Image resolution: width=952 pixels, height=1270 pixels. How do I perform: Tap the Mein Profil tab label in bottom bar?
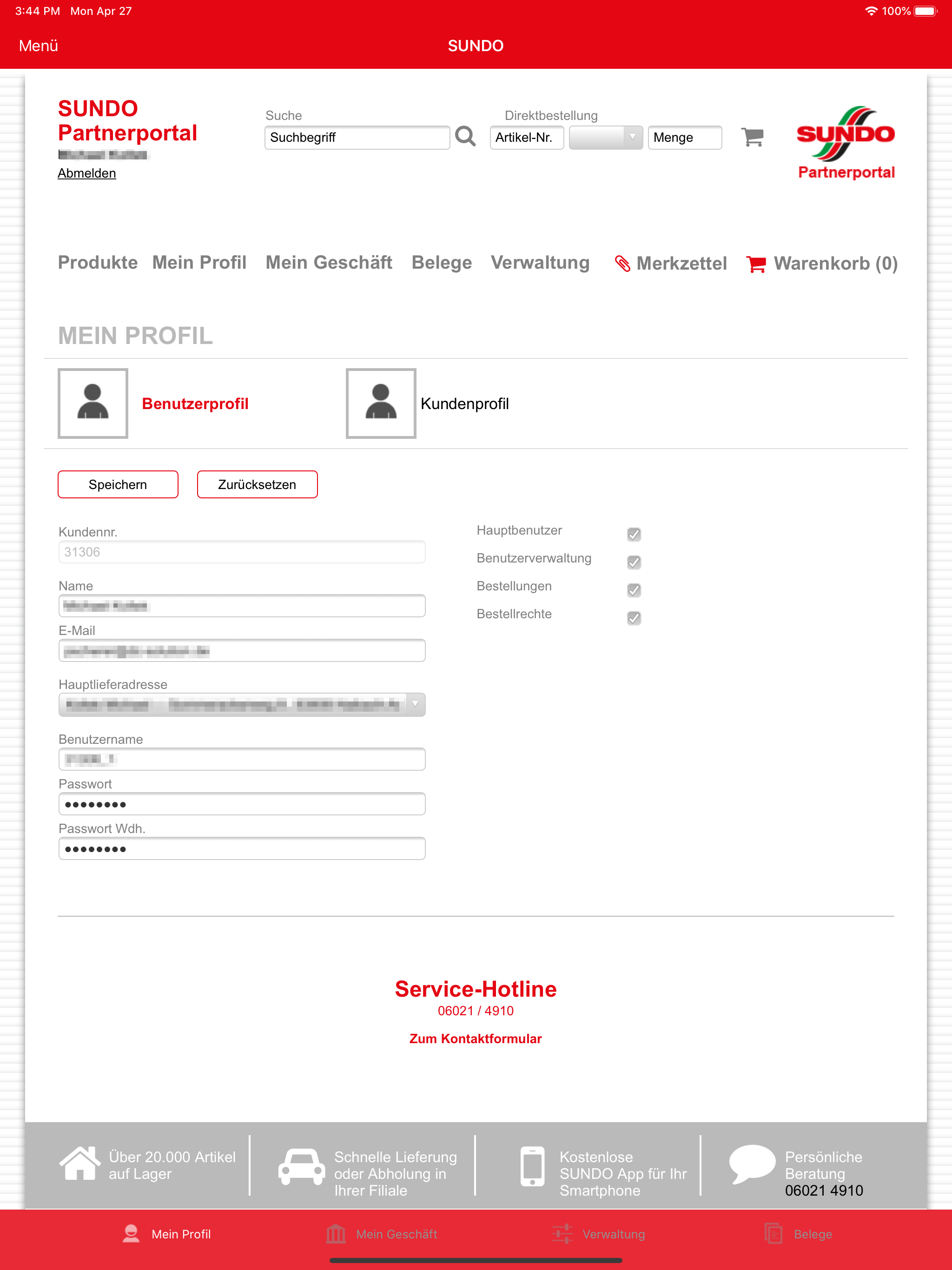coord(181,1234)
